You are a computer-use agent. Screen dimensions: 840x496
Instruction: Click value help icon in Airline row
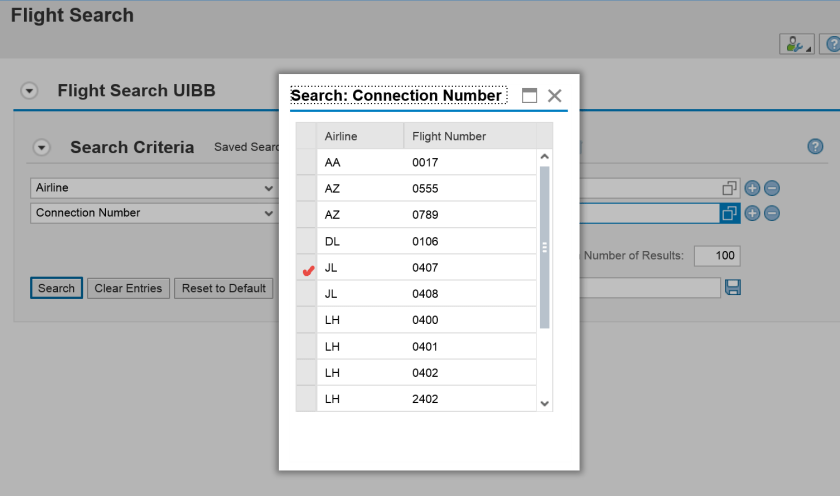[729, 188]
